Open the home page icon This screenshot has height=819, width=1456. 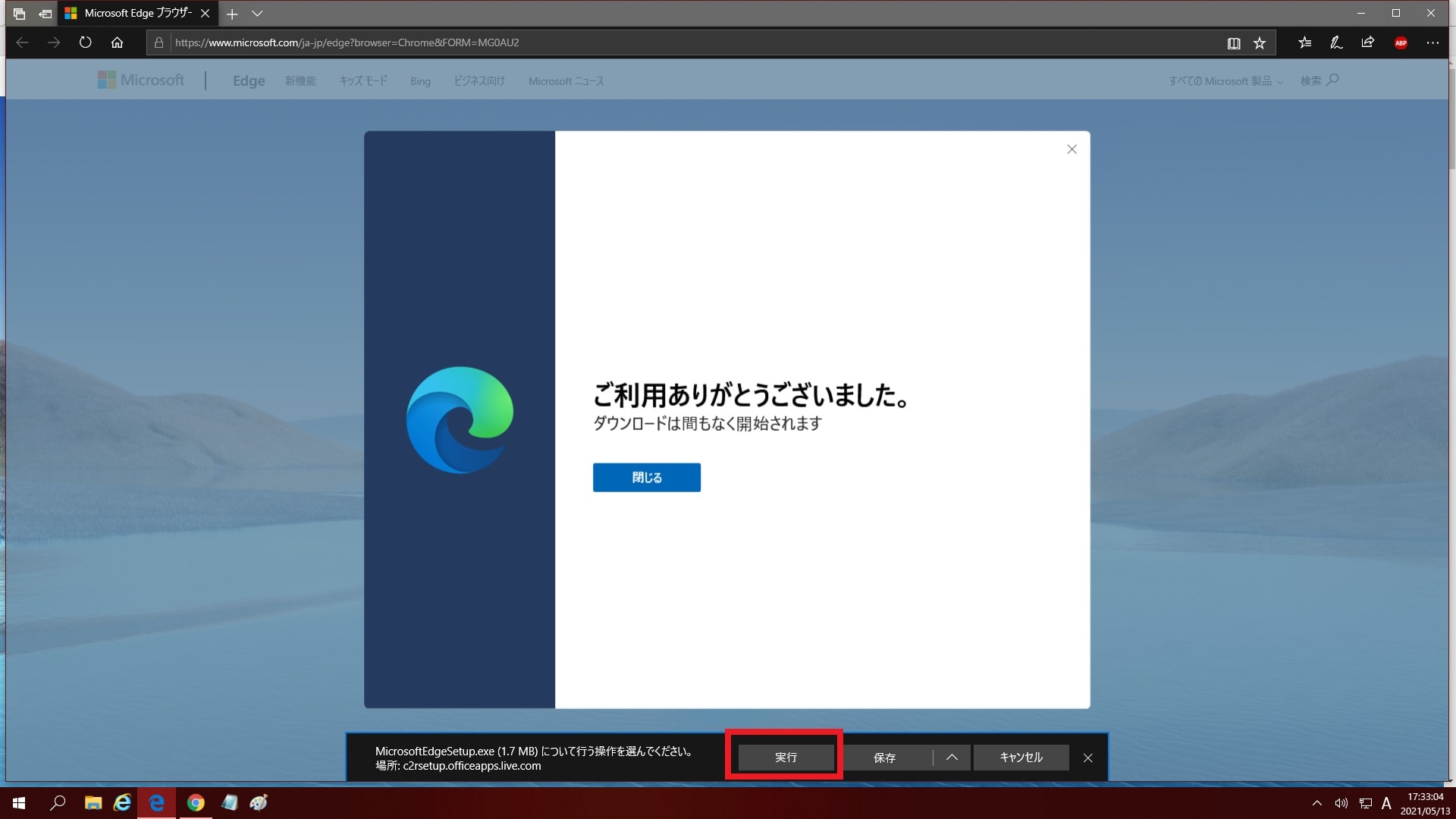pos(117,42)
